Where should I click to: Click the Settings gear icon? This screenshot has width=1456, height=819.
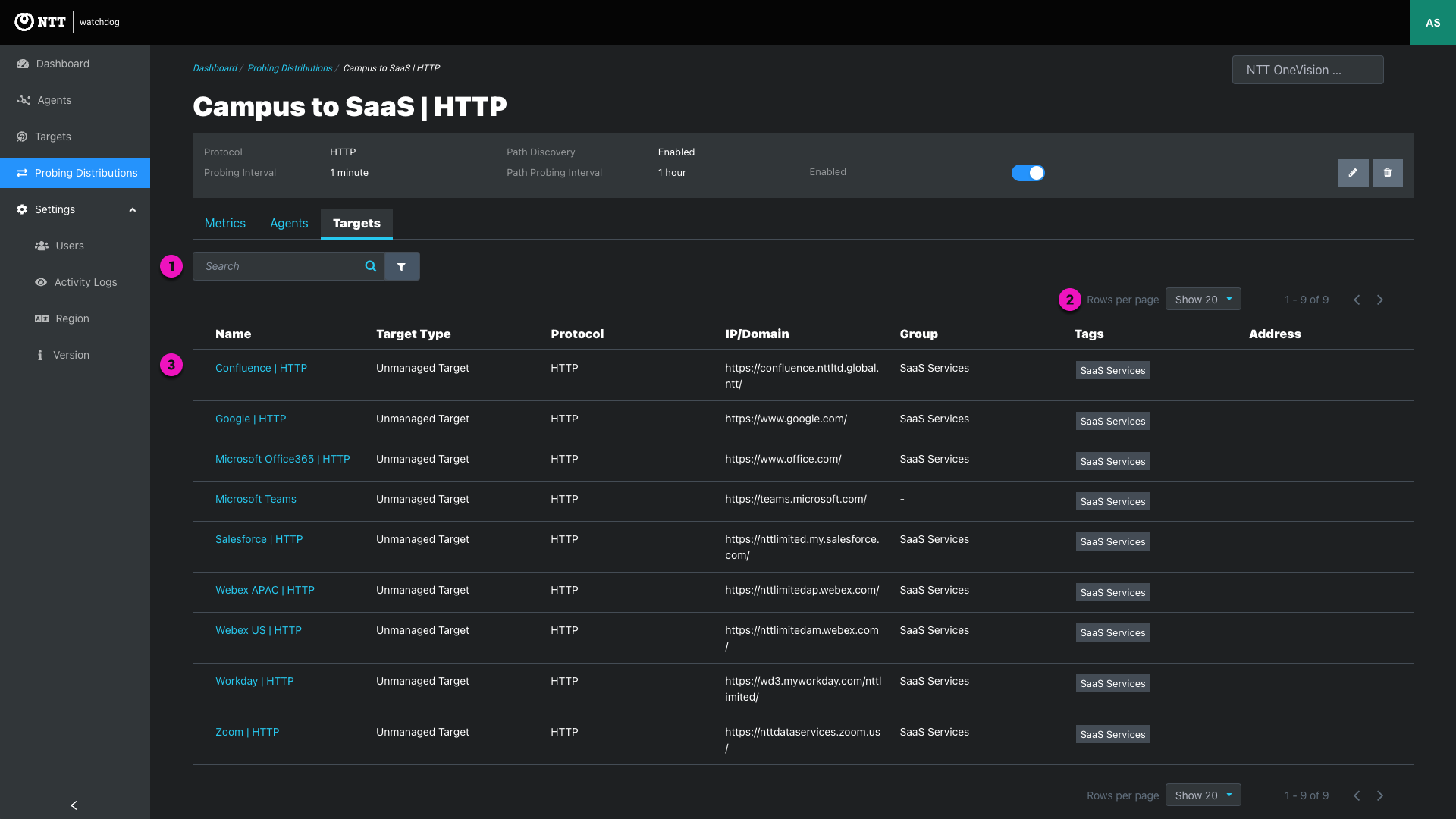click(x=22, y=209)
